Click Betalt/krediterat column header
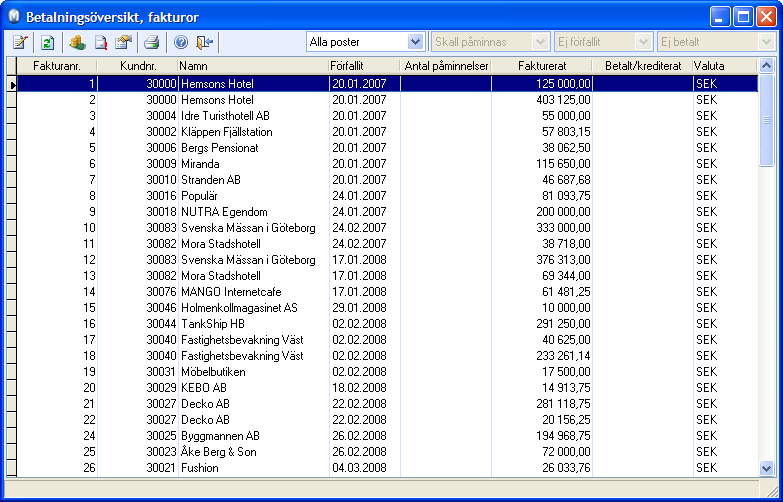This screenshot has width=783, height=502. click(x=643, y=66)
